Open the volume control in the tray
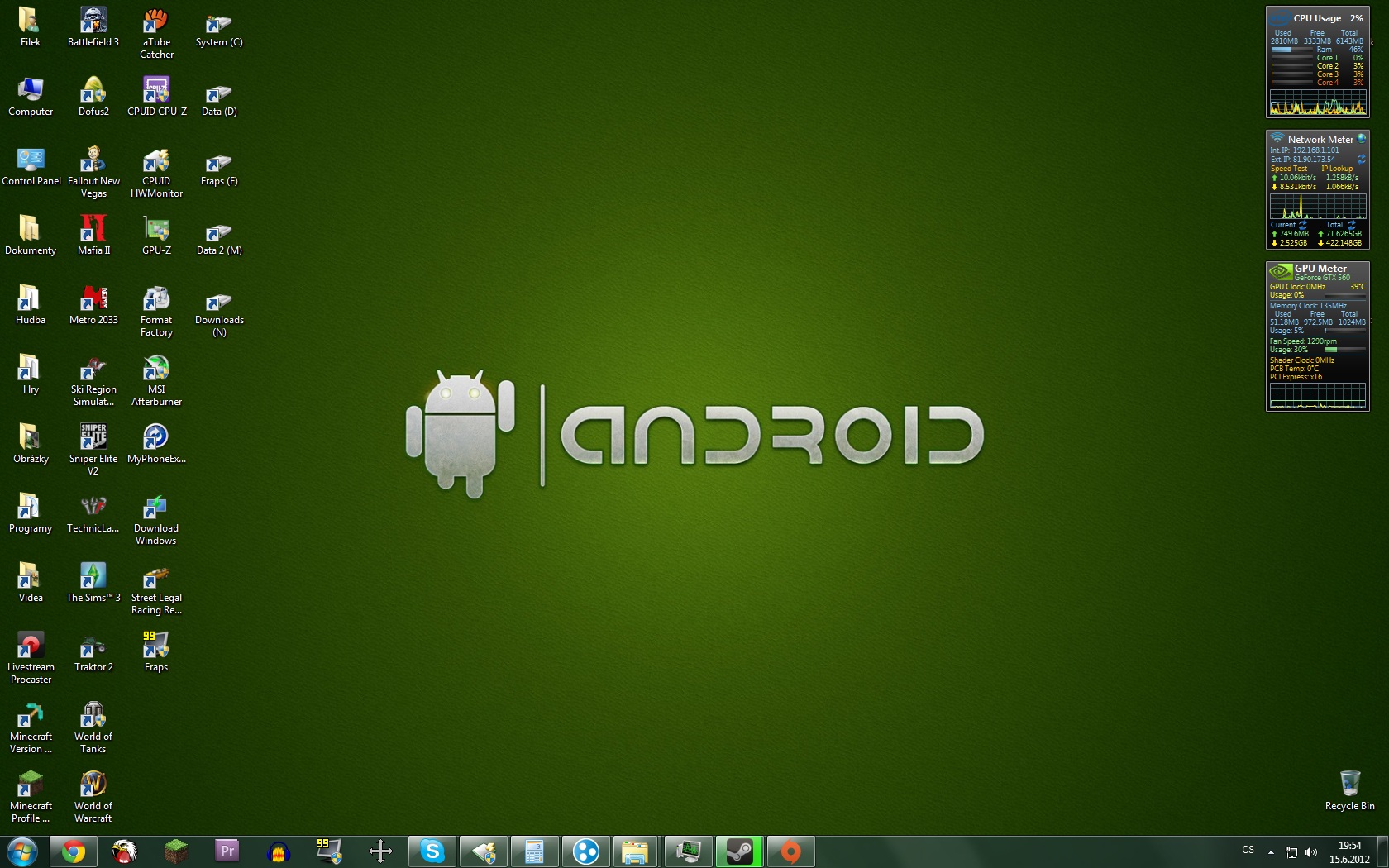1389x868 pixels. [x=1310, y=852]
